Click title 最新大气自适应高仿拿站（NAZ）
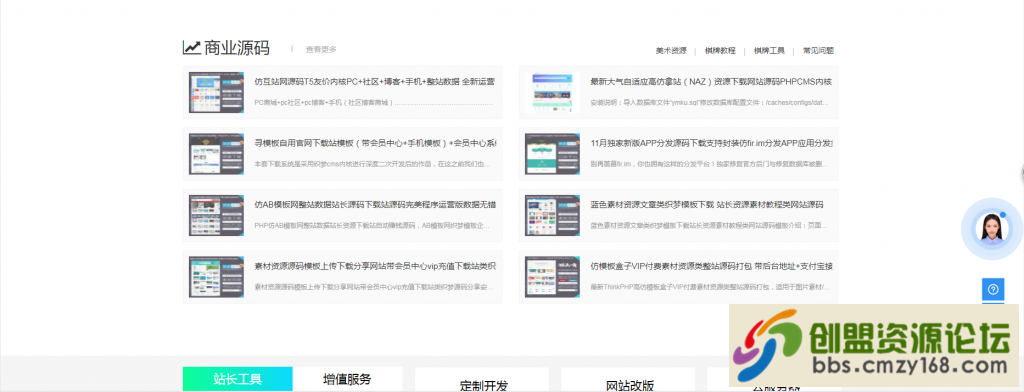This screenshot has width=1024, height=392. click(x=711, y=82)
